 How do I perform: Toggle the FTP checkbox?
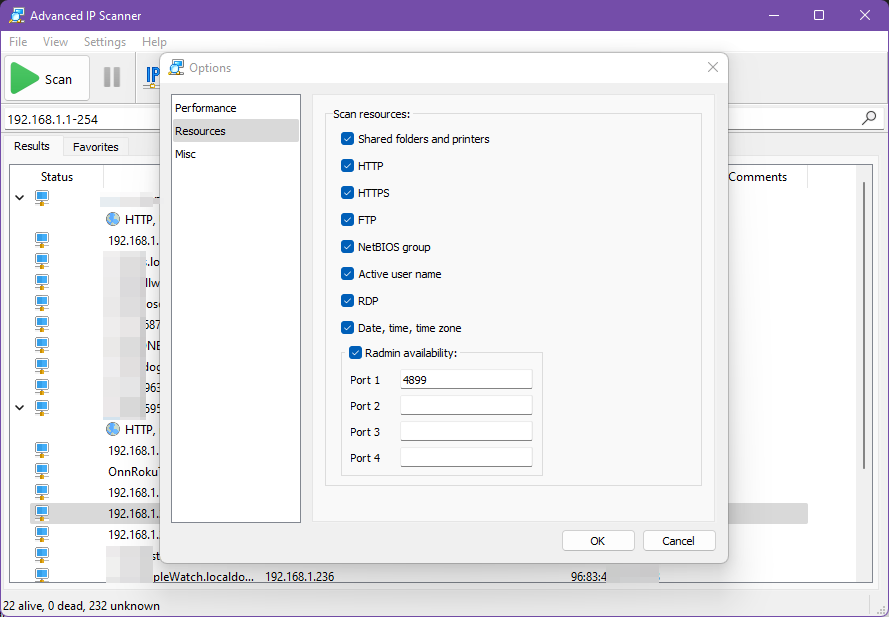(x=348, y=219)
